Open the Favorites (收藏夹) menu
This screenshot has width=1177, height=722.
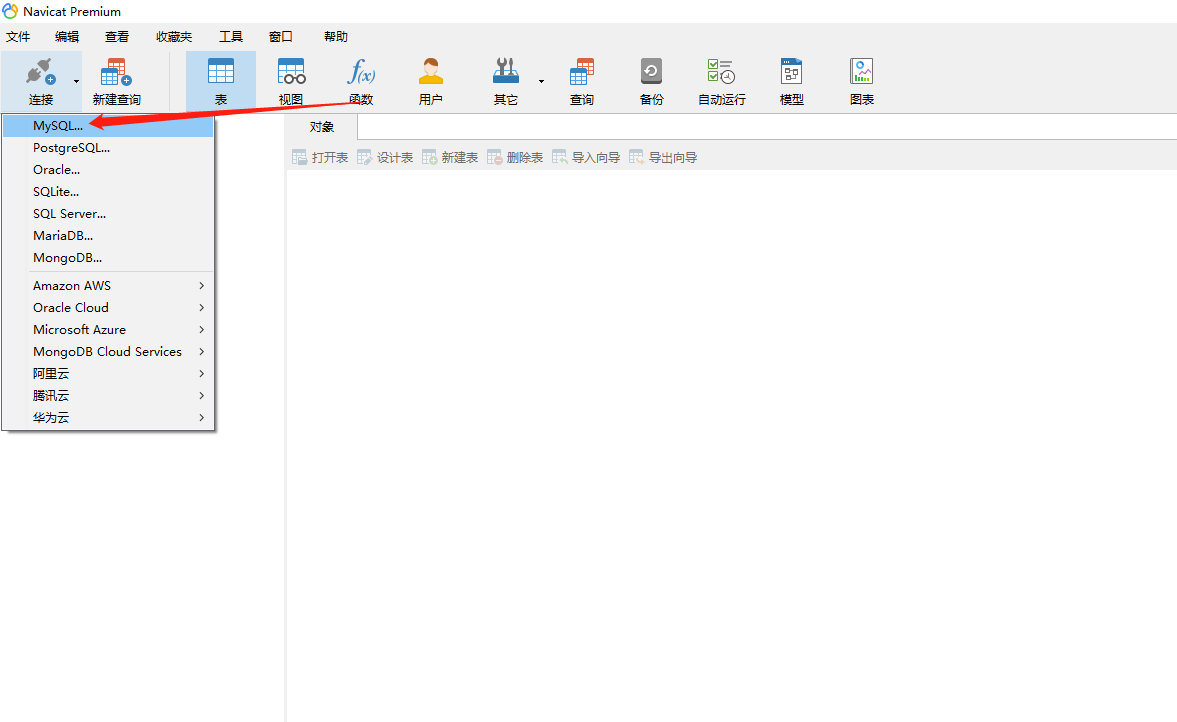(x=173, y=37)
